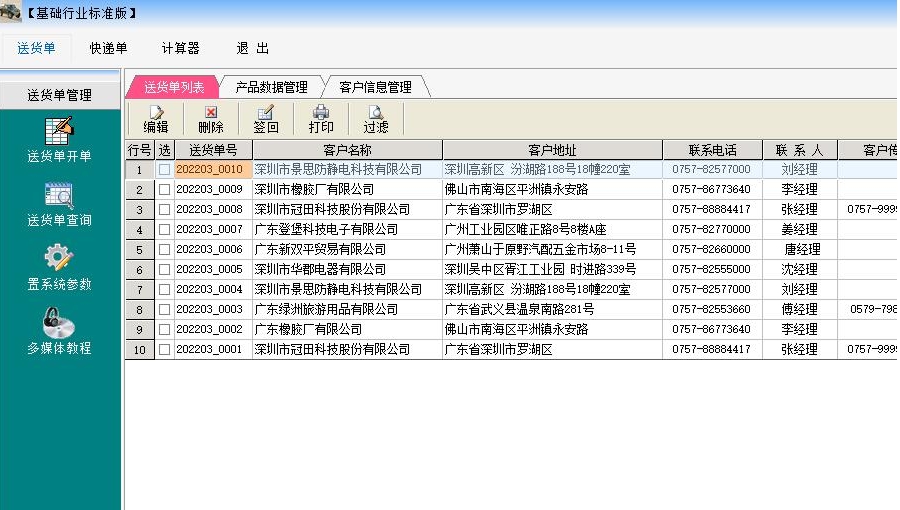900x510 pixels.
Task: Click address 广州萧山于原野汽配五金市场8-11号
Action: coord(540,250)
